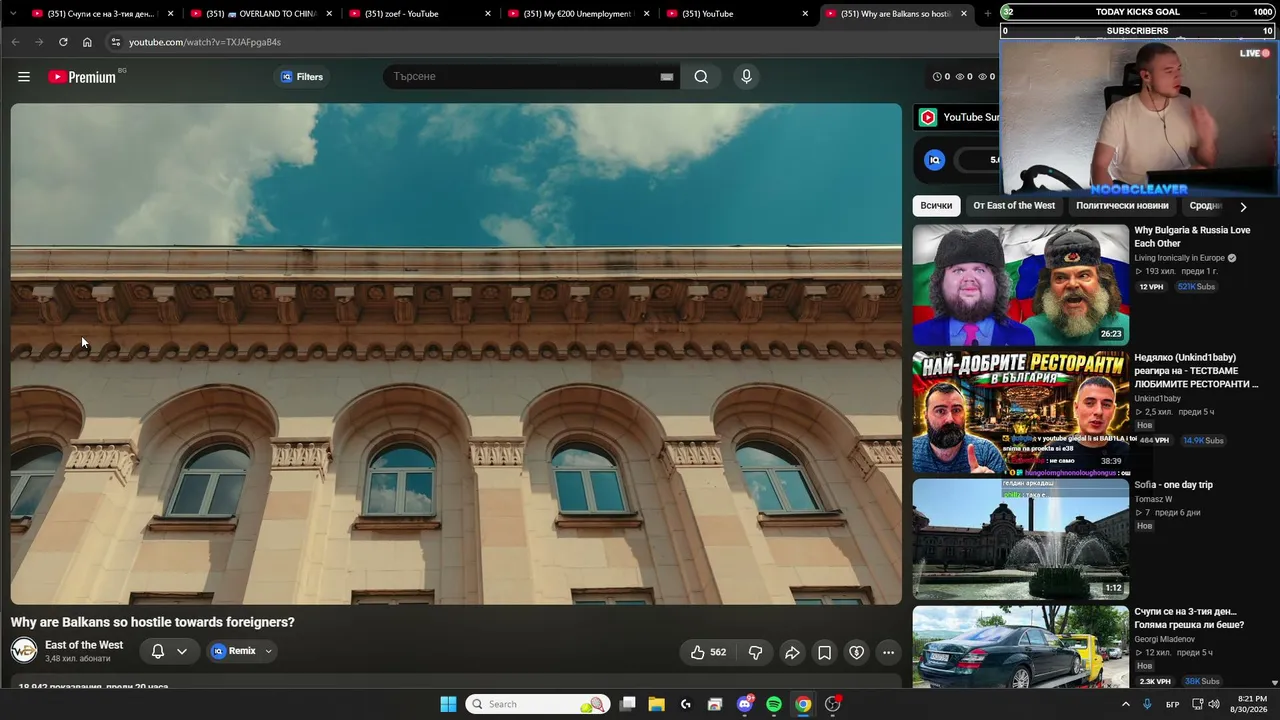
Task: Save video with the bookmark icon
Action: pos(824,652)
